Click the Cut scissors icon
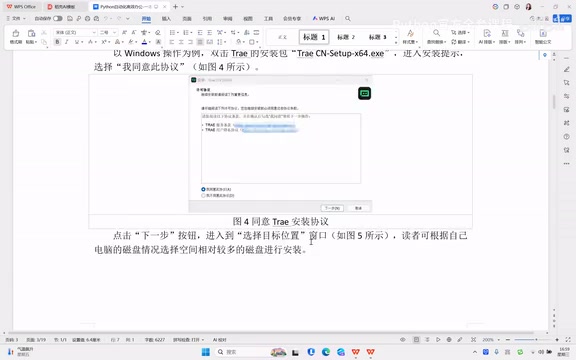The height and width of the screenshot is (360, 576). (x=44, y=33)
